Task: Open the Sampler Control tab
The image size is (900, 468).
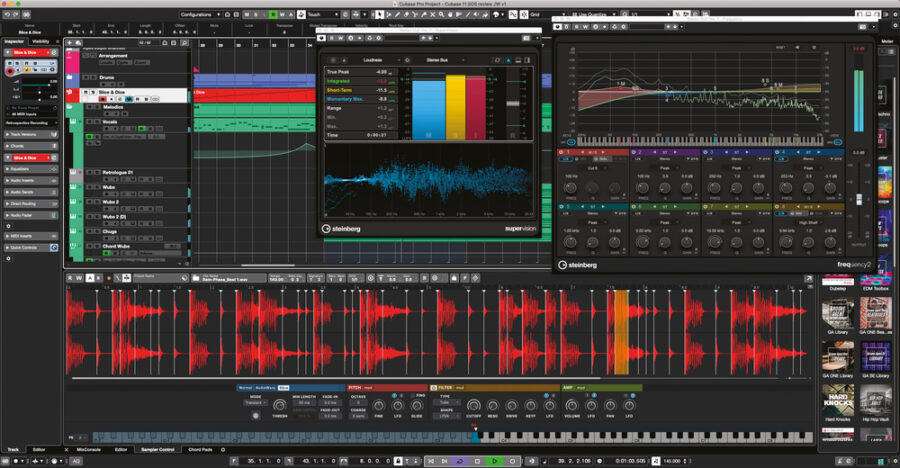Action: (158, 450)
